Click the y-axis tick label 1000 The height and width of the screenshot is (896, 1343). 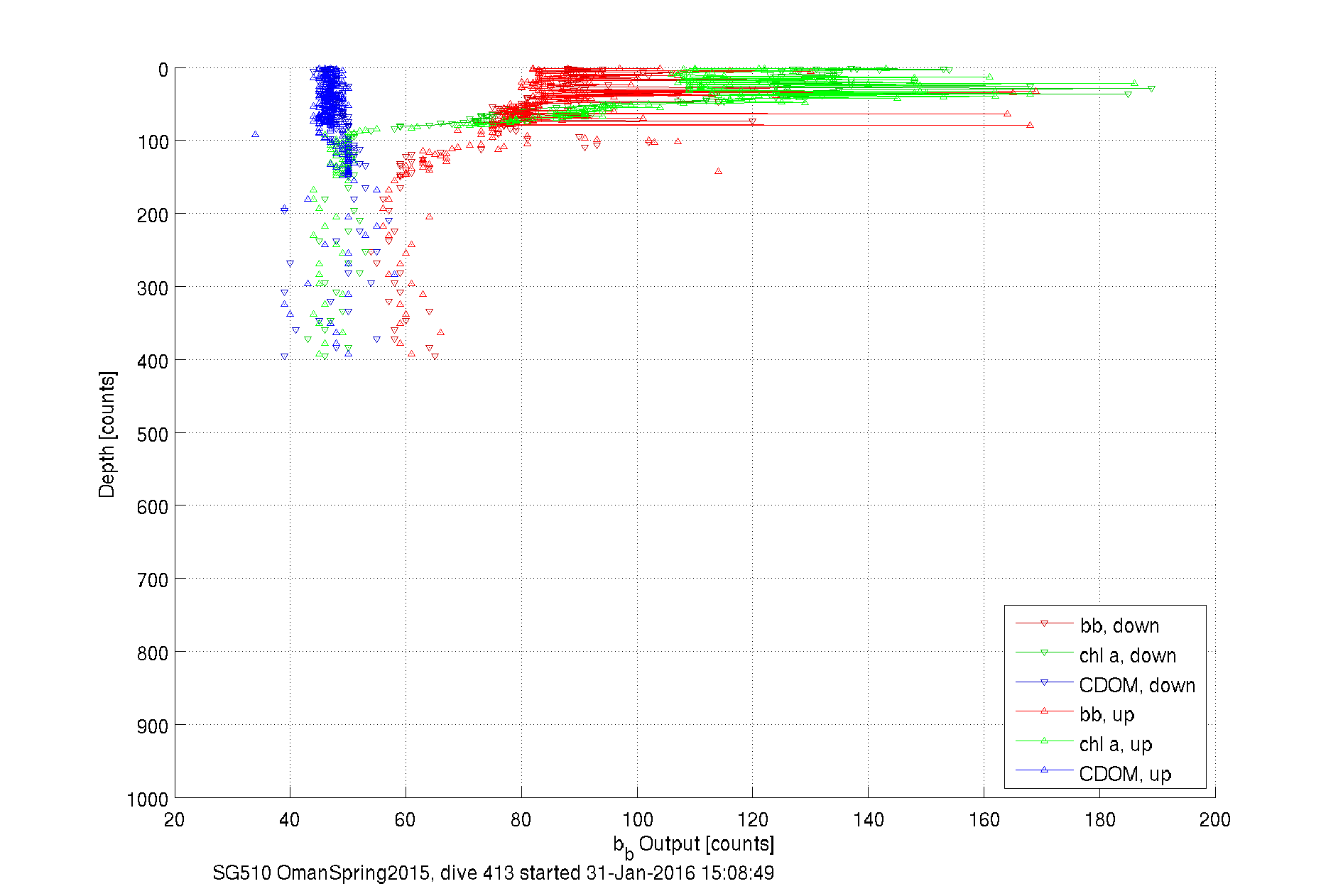[x=148, y=799]
